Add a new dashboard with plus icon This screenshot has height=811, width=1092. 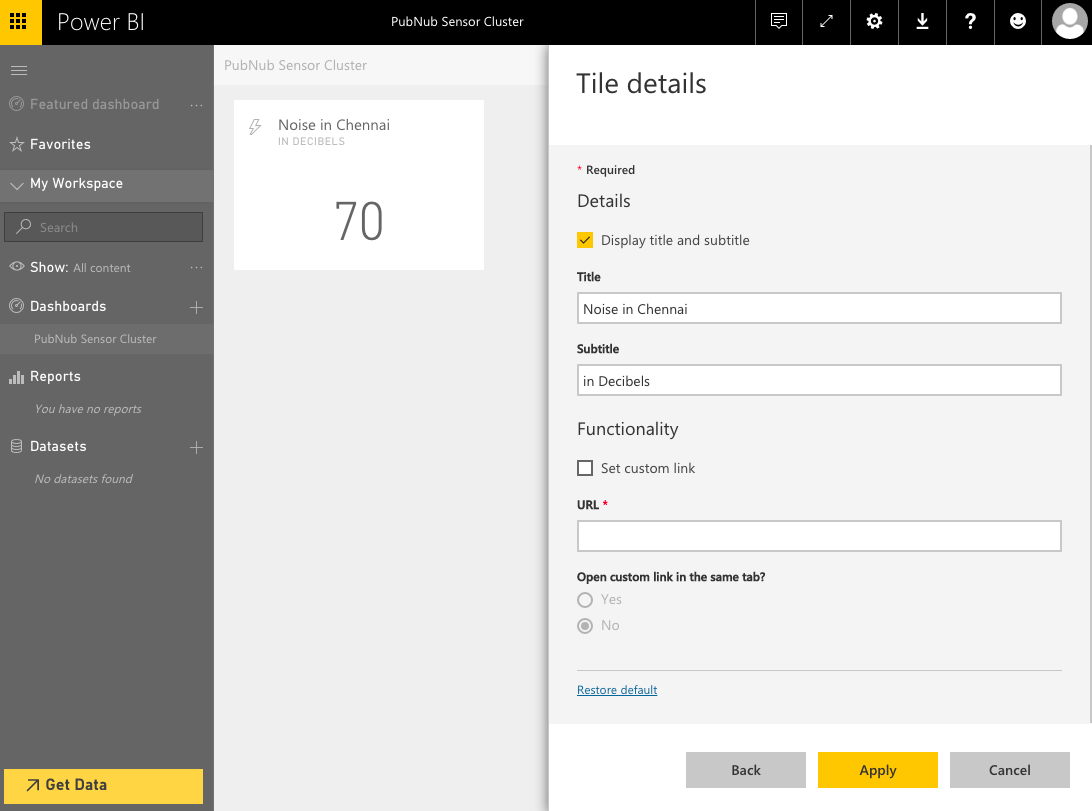197,307
